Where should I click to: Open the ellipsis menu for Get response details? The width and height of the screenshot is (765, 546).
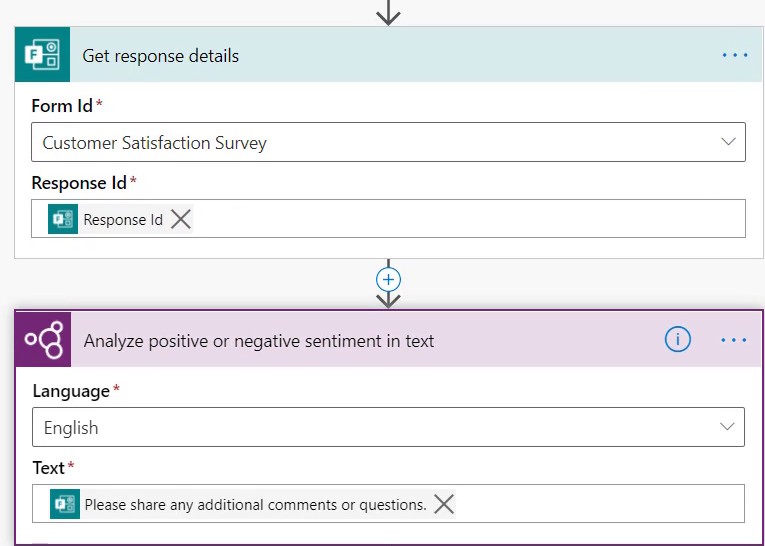tap(735, 55)
